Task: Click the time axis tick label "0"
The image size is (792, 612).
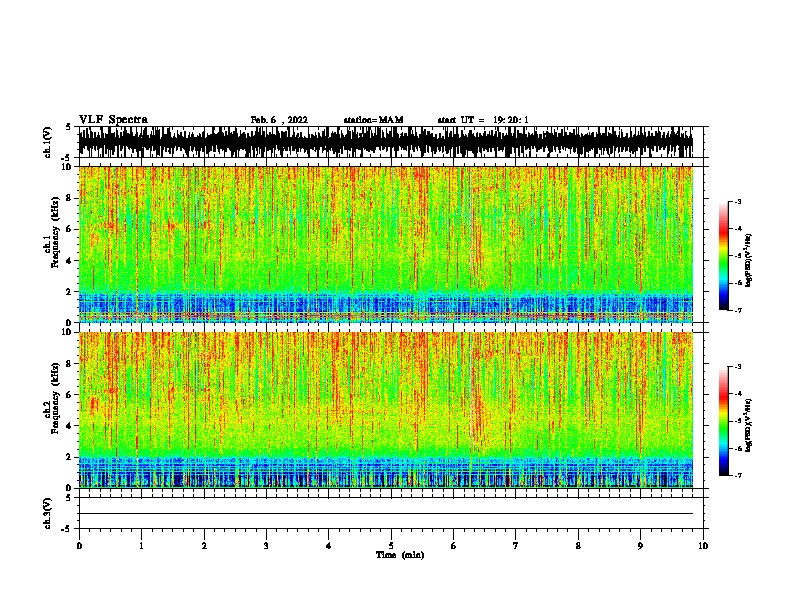Action: 79,545
